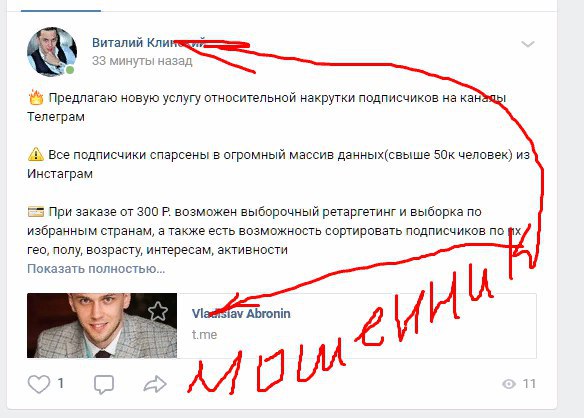This screenshot has width=584, height=418.
Task: Open post timestamp 33 минуты назад
Action: coord(142,61)
